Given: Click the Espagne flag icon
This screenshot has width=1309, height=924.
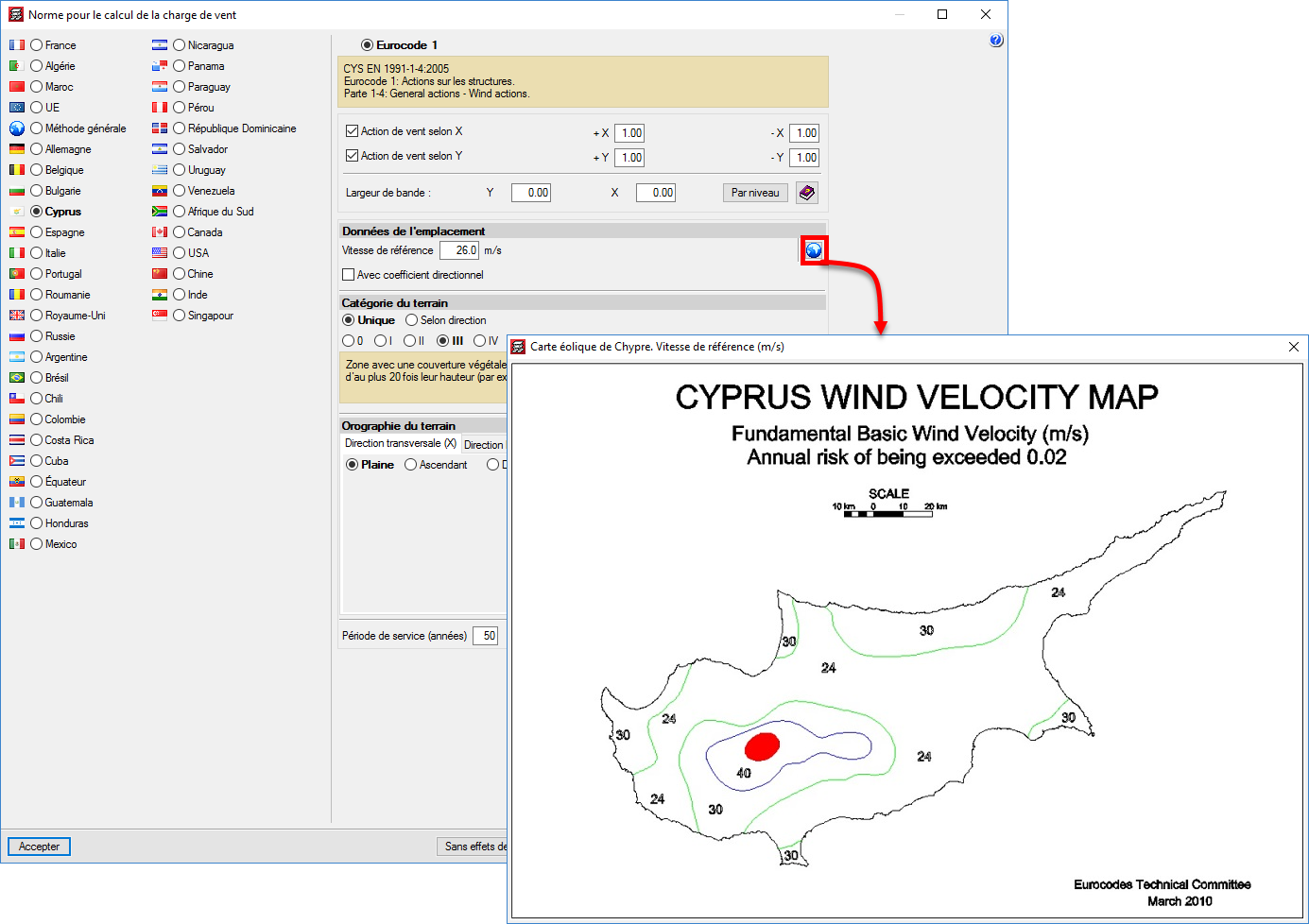Looking at the screenshot, I should coord(17,232).
